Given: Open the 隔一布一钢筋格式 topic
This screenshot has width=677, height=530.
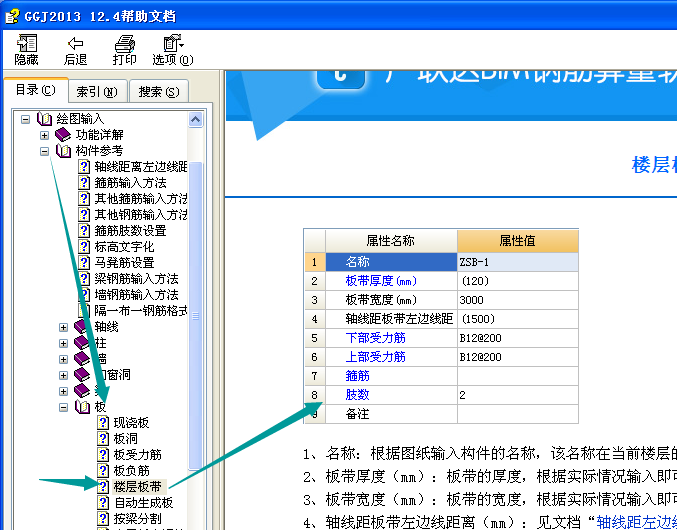Looking at the screenshot, I should tap(141, 311).
